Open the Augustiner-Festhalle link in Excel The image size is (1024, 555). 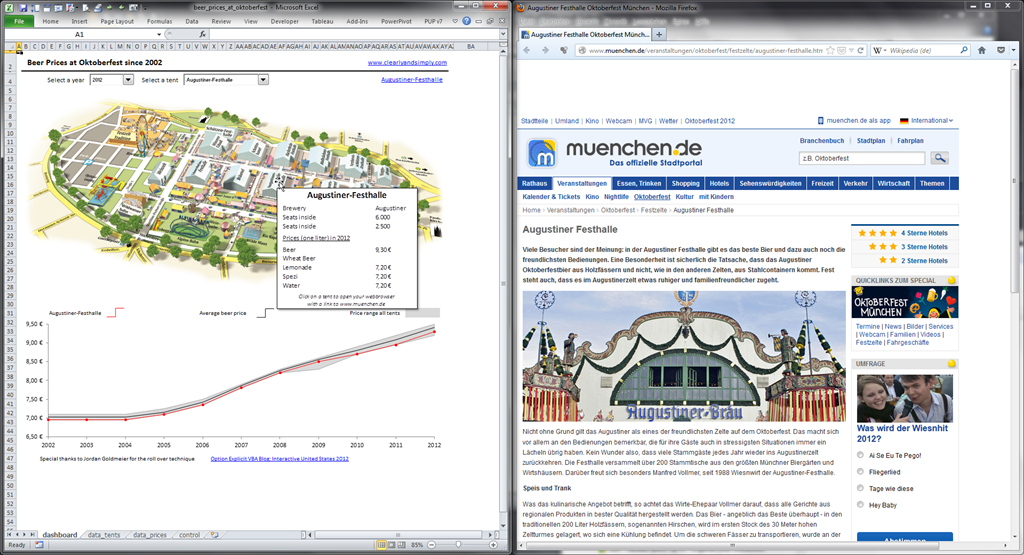411,80
